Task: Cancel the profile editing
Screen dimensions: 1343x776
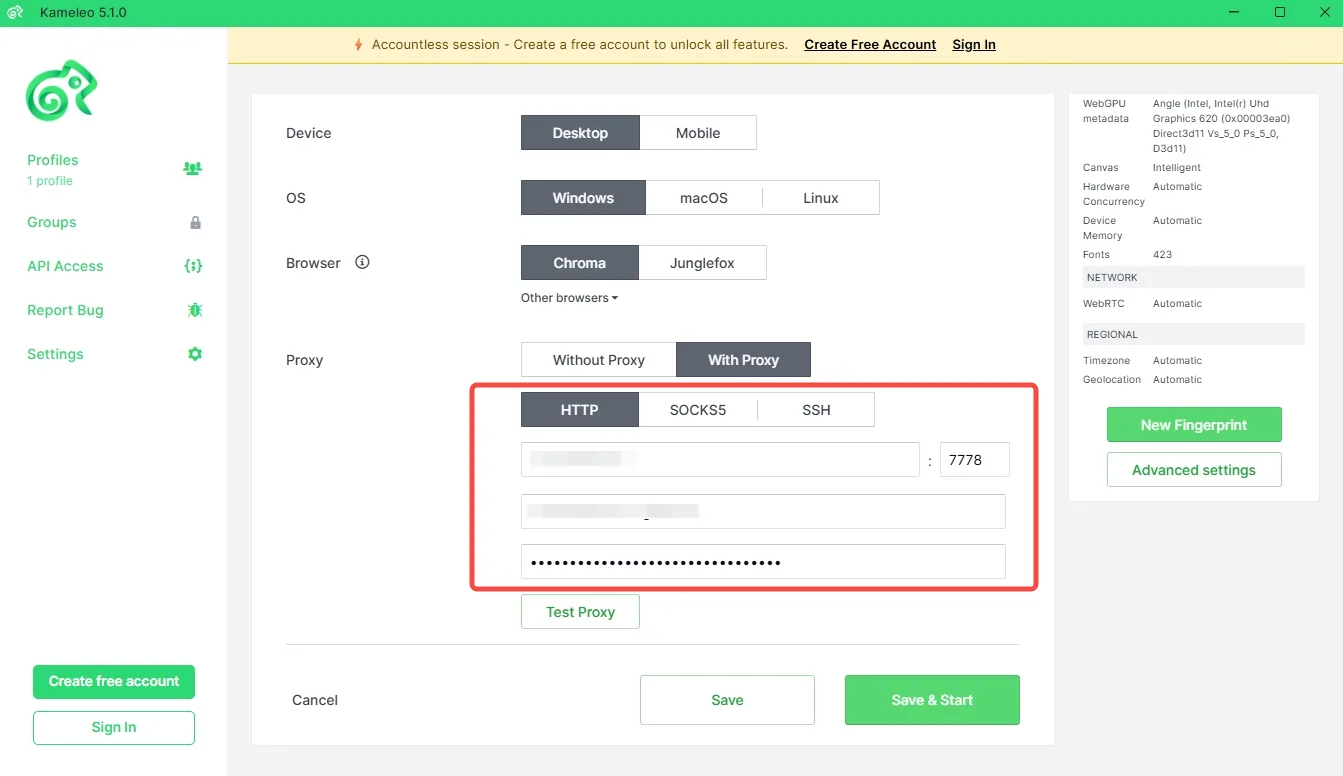Action: [x=315, y=700]
